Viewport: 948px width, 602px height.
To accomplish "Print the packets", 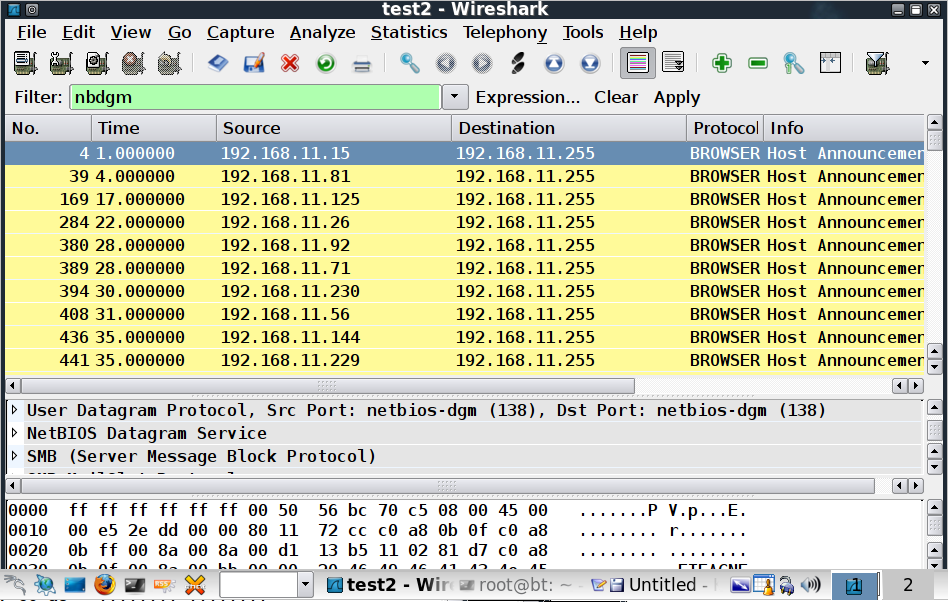I will click(x=362, y=63).
